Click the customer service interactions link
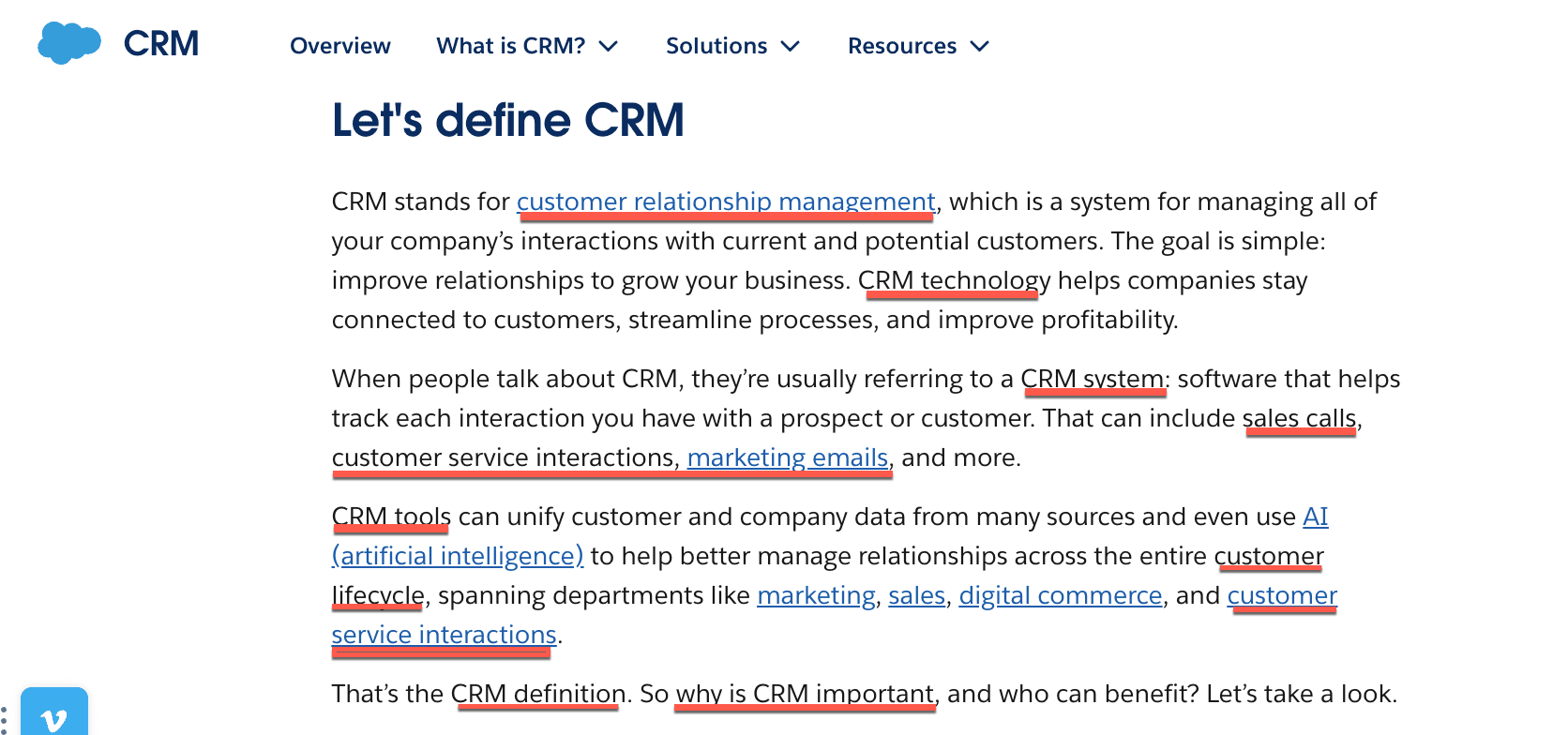The height and width of the screenshot is (735, 1568). tap(444, 635)
